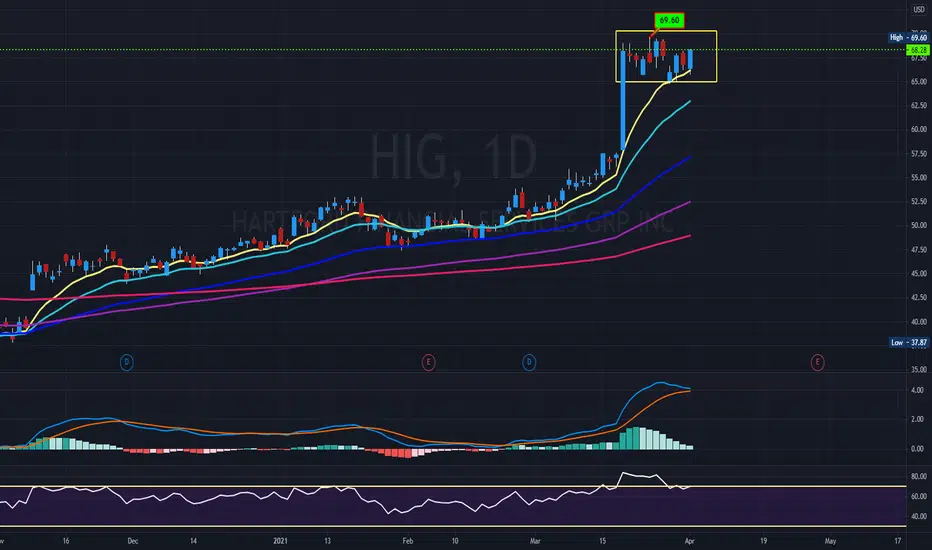Click the Mar label on time axis
932x550 pixels.
(535, 541)
